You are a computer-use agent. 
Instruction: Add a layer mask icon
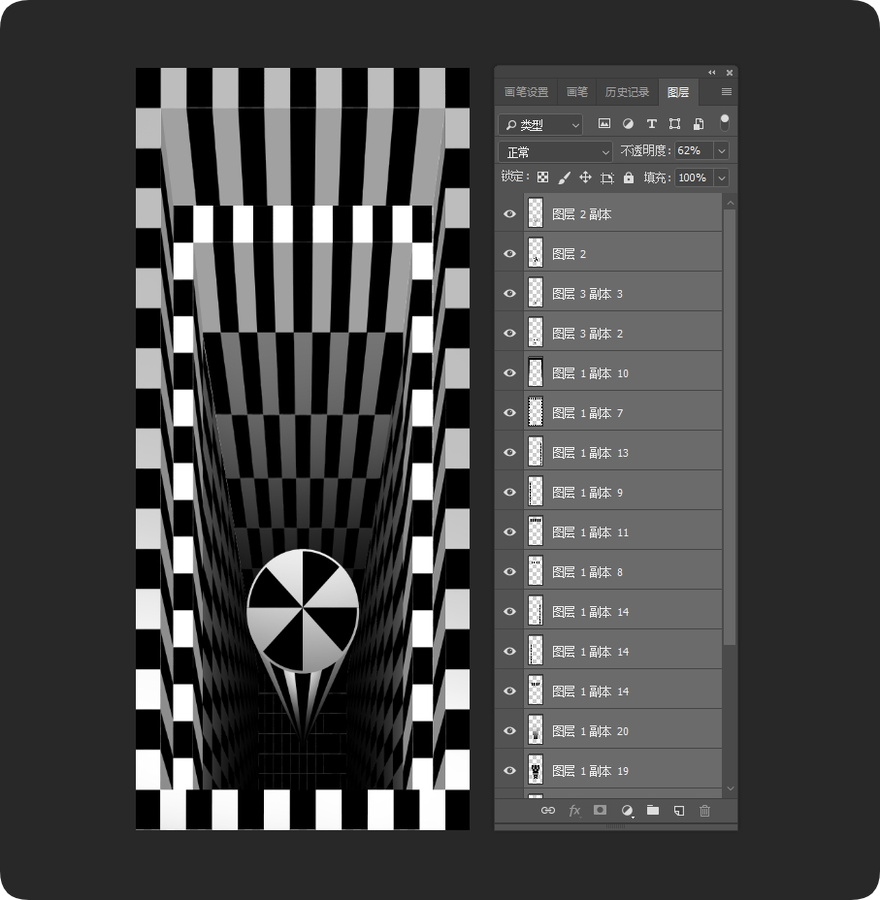(600, 810)
